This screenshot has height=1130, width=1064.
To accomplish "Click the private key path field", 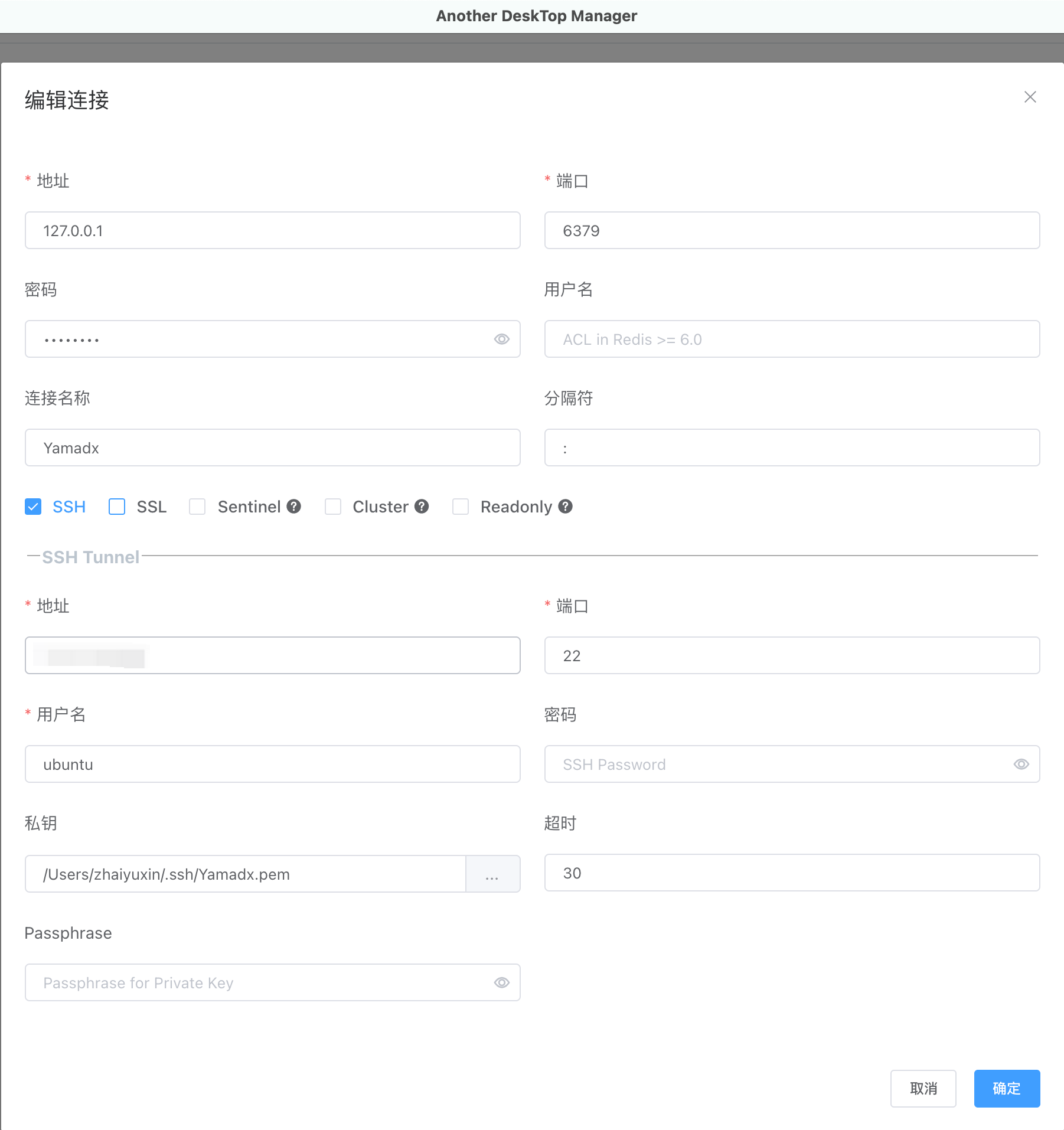I will [246, 874].
